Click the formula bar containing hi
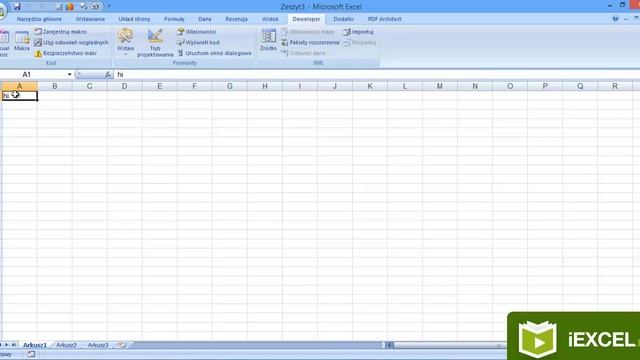This screenshot has width=640, height=360. tap(376, 75)
